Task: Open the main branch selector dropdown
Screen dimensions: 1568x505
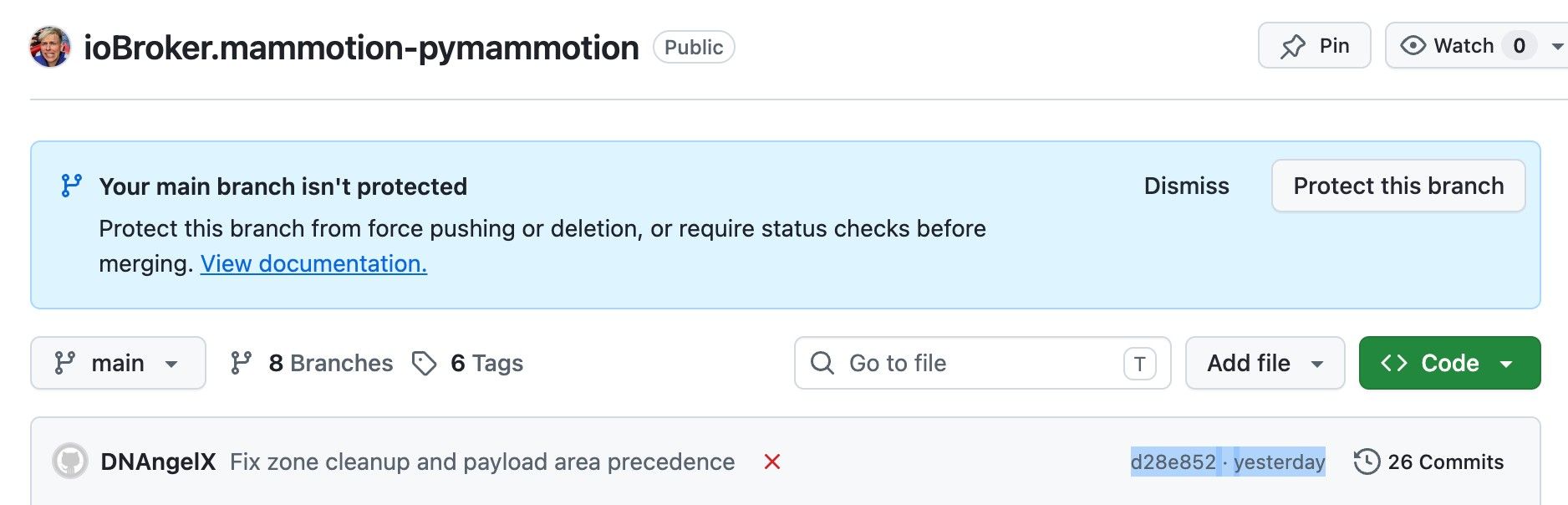Action: [x=118, y=363]
